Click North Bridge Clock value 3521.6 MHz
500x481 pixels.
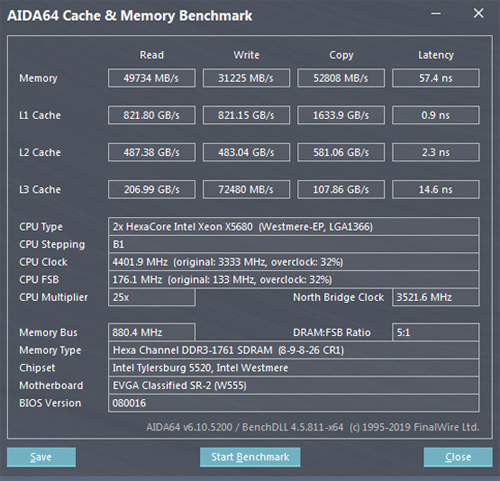pos(436,297)
